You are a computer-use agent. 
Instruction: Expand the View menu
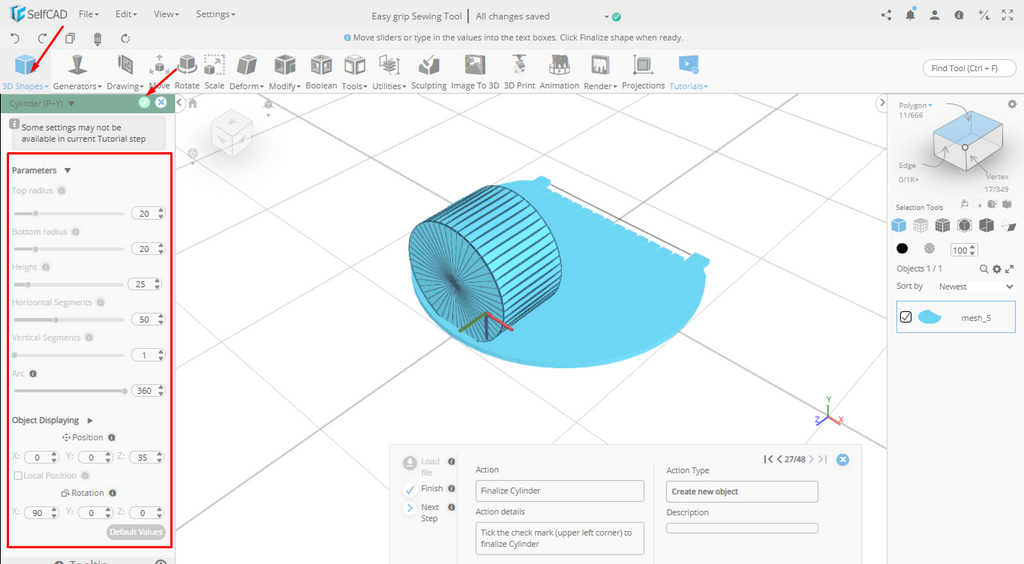166,14
